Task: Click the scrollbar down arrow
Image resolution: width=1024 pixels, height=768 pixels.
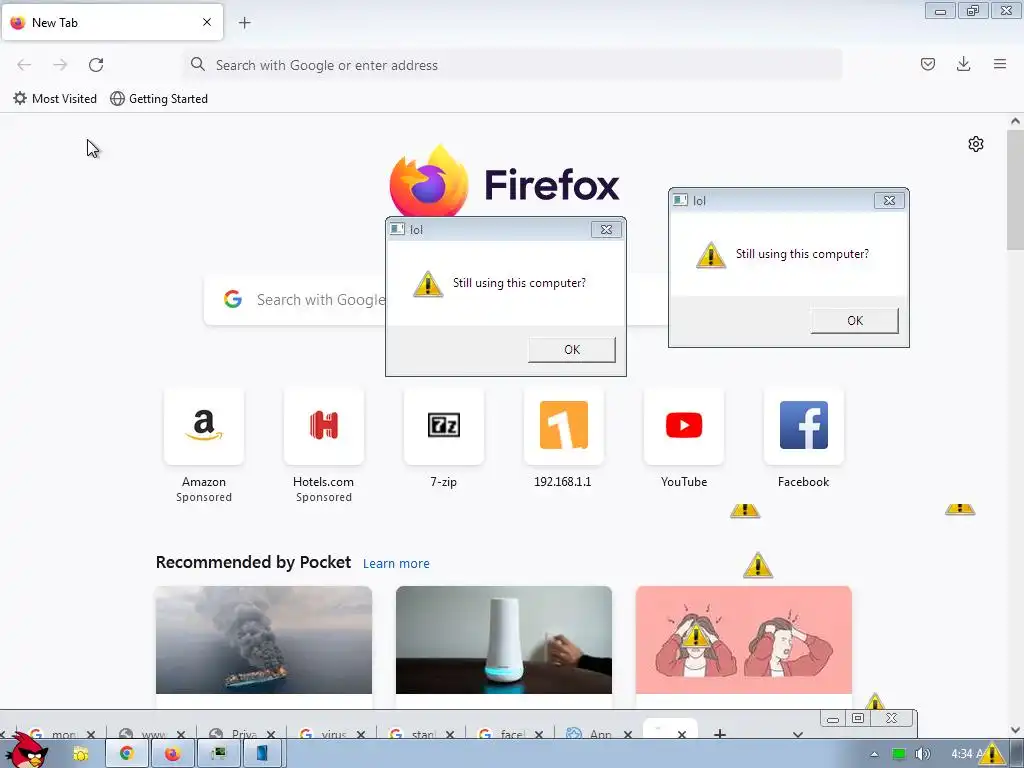Action: coord(1015,730)
